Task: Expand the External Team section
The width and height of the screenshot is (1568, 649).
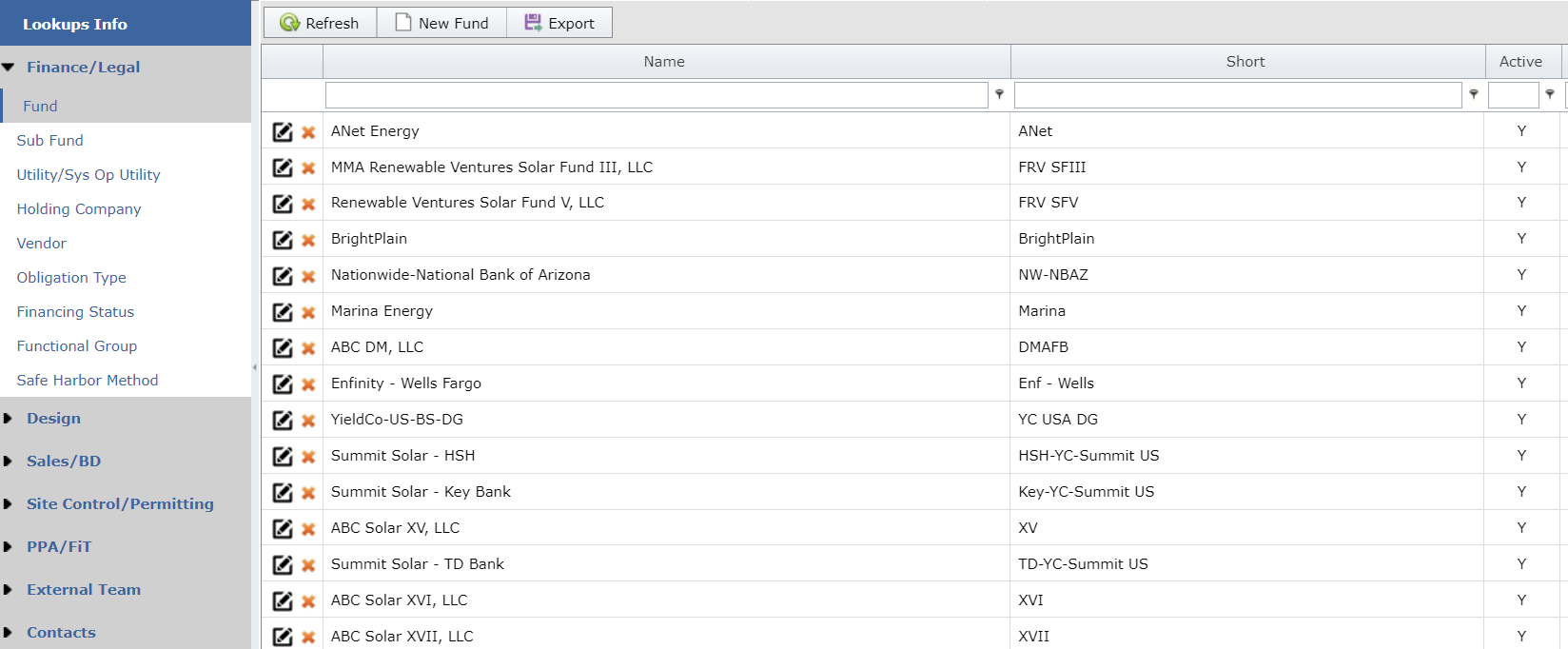Action: point(8,590)
